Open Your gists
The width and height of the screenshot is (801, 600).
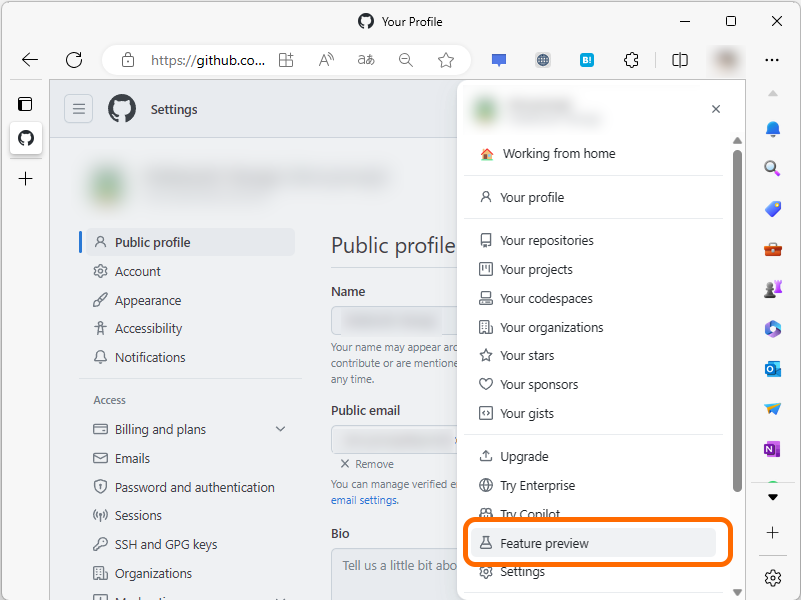pyautogui.click(x=594, y=413)
